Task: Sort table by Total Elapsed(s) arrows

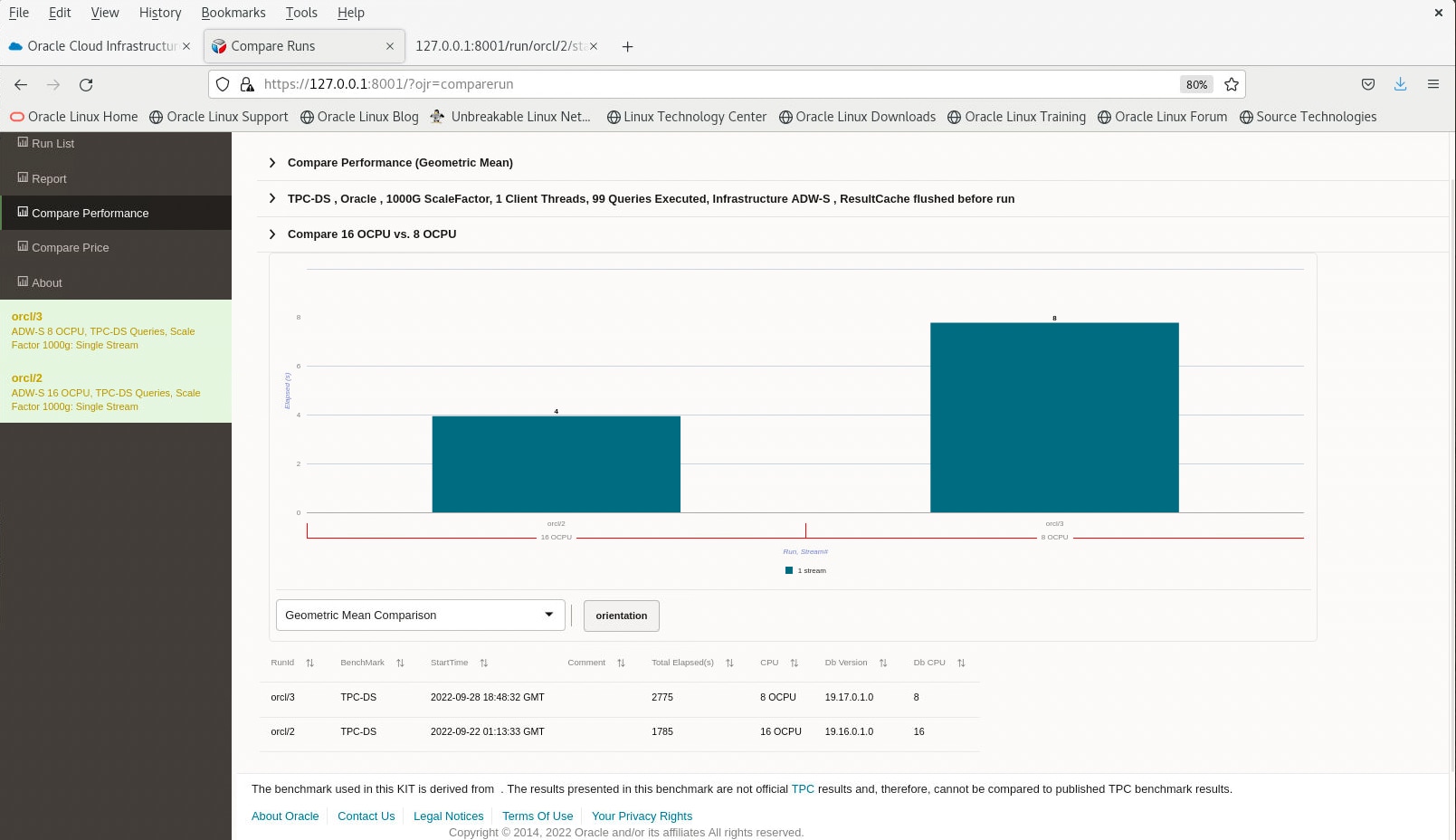Action: (729, 663)
